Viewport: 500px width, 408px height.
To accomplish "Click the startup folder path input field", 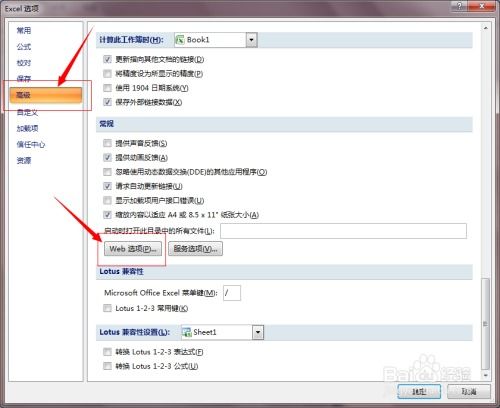I will pos(343,231).
